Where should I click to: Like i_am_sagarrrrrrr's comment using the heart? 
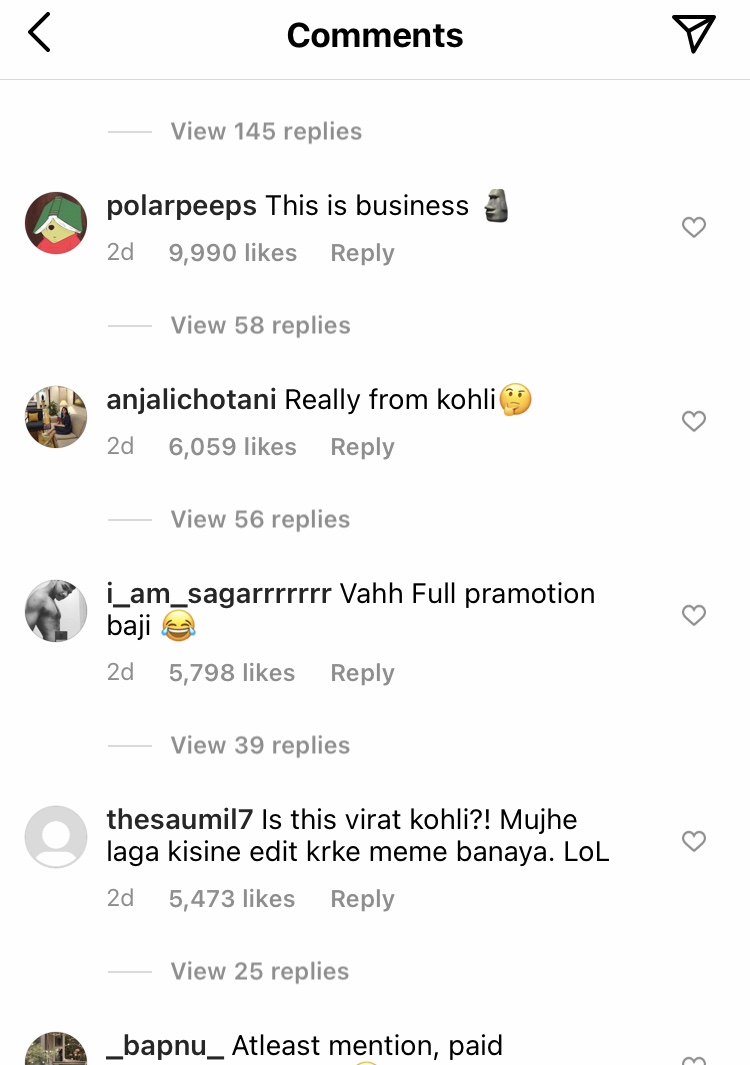(x=694, y=615)
